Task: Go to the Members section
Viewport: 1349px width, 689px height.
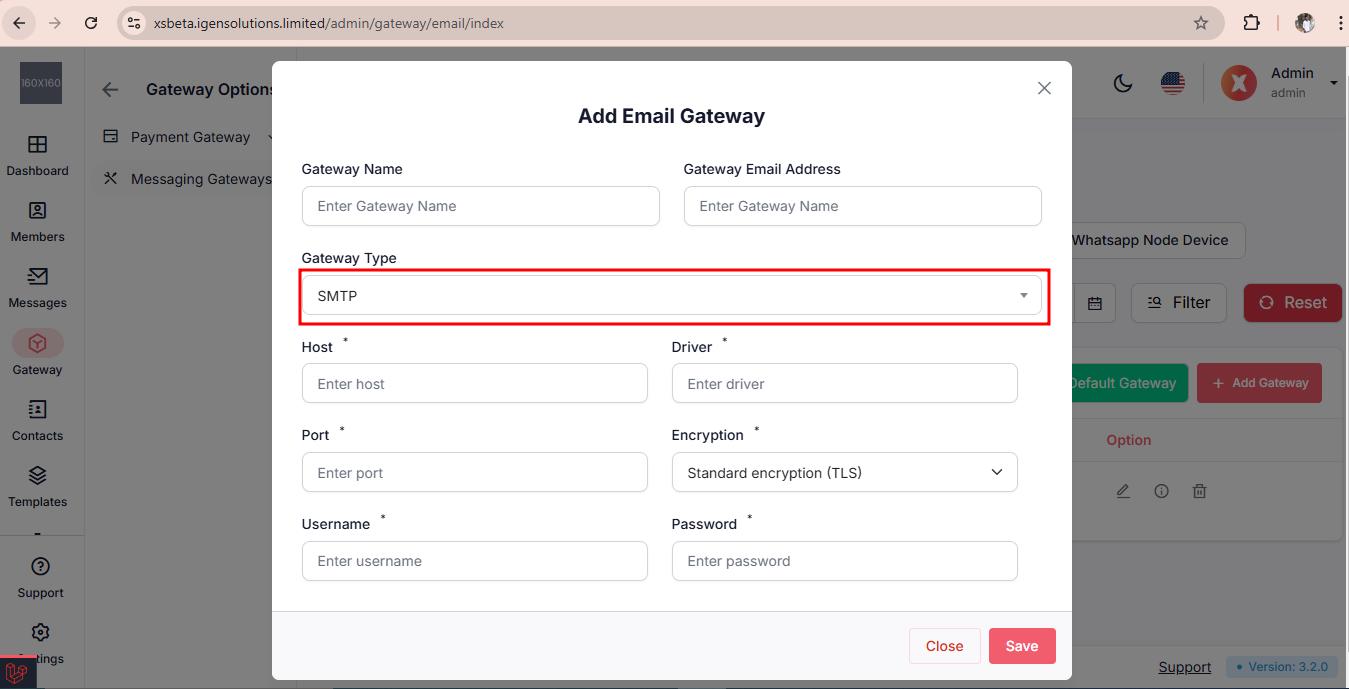Action: pos(37,222)
